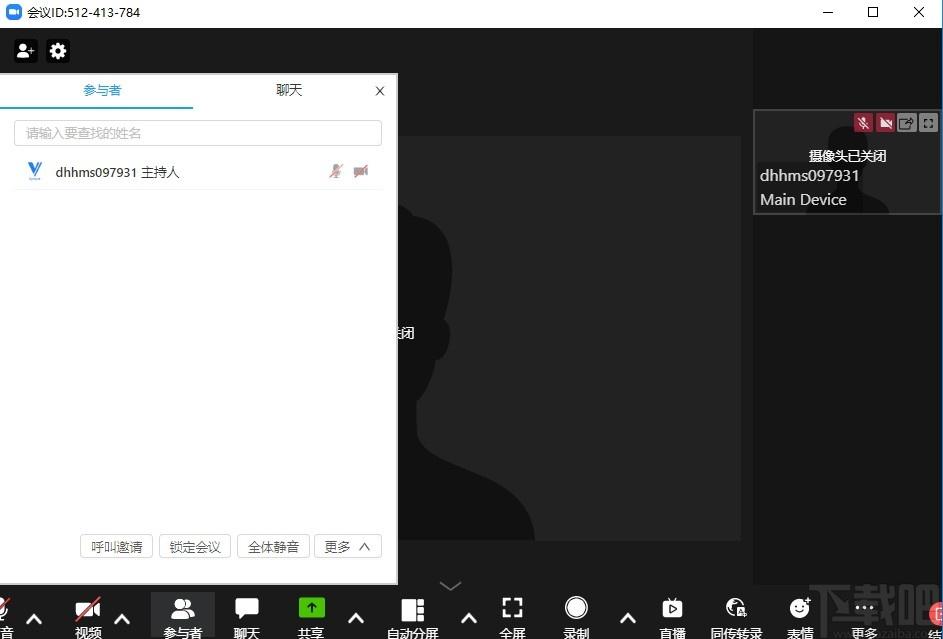Close the participants panel with the X
Viewport: 943px width, 639px height.
[x=379, y=91]
